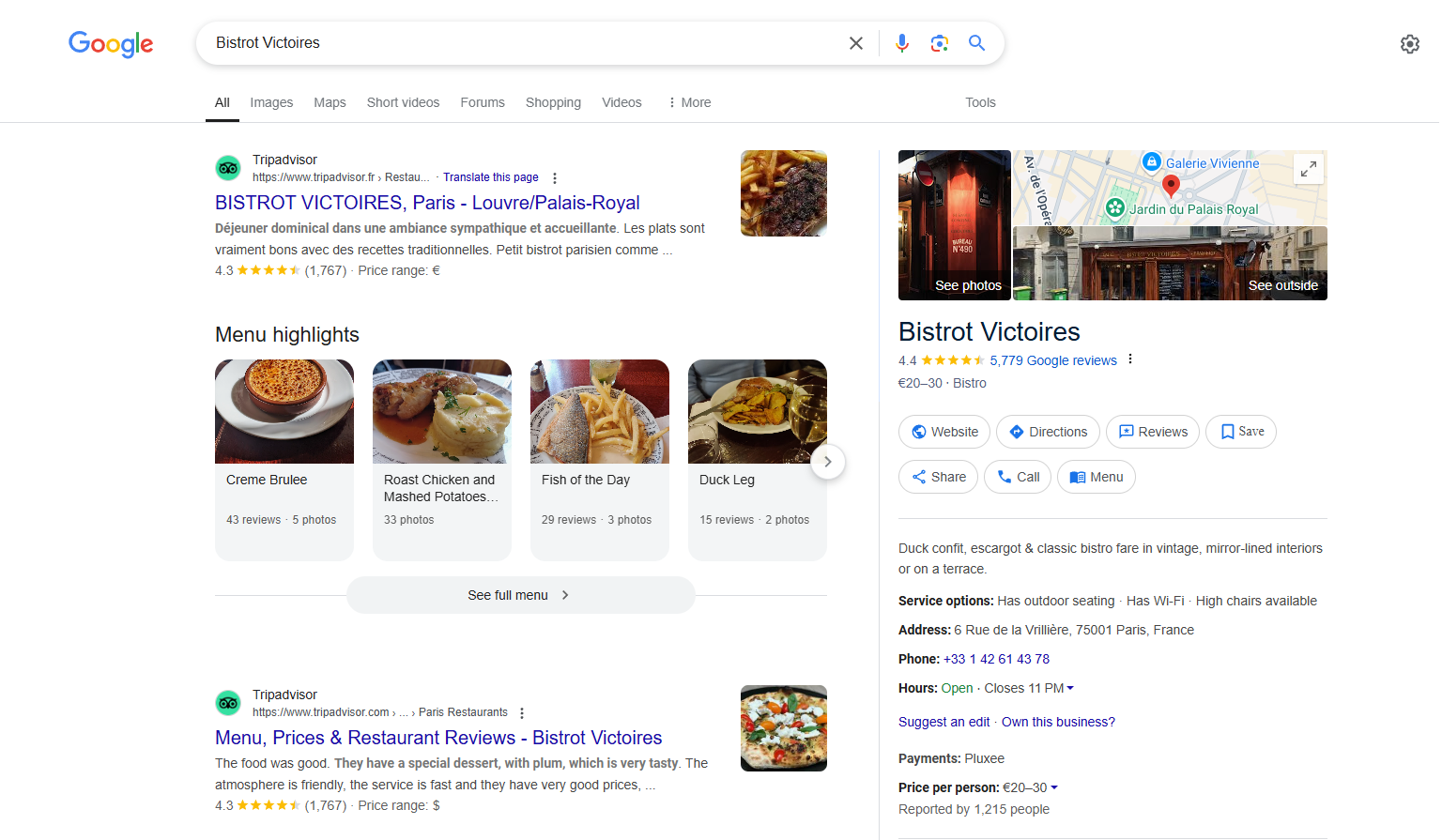1442x840 pixels.
Task: Open the Tools menu
Action: [x=980, y=102]
